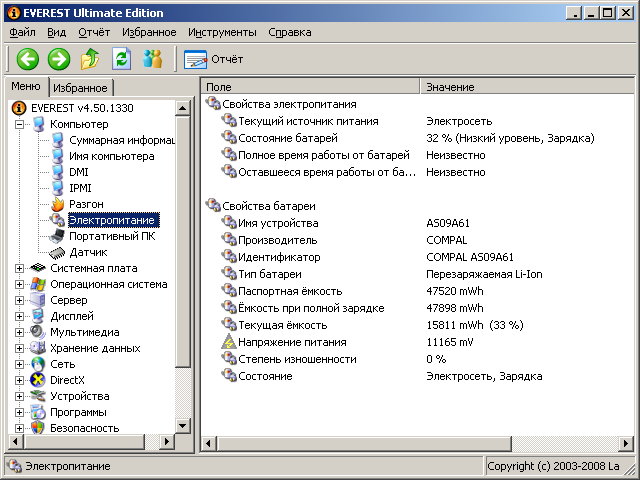The image size is (640, 480).
Task: Open the Вид menu
Action: 56,32
